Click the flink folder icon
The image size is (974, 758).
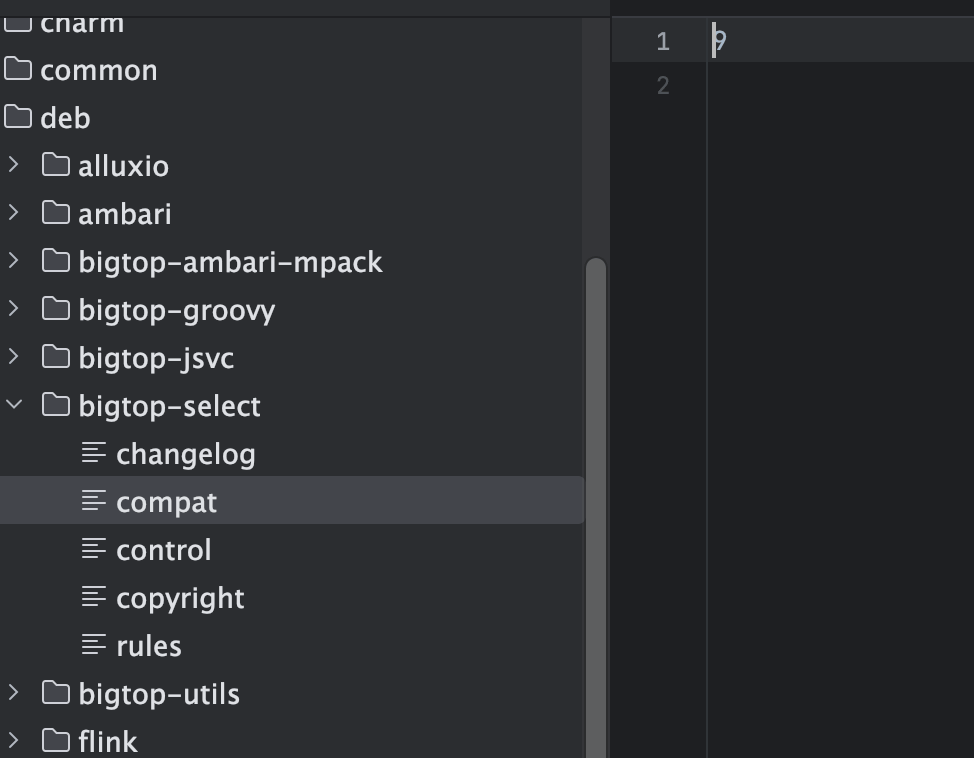(x=56, y=741)
